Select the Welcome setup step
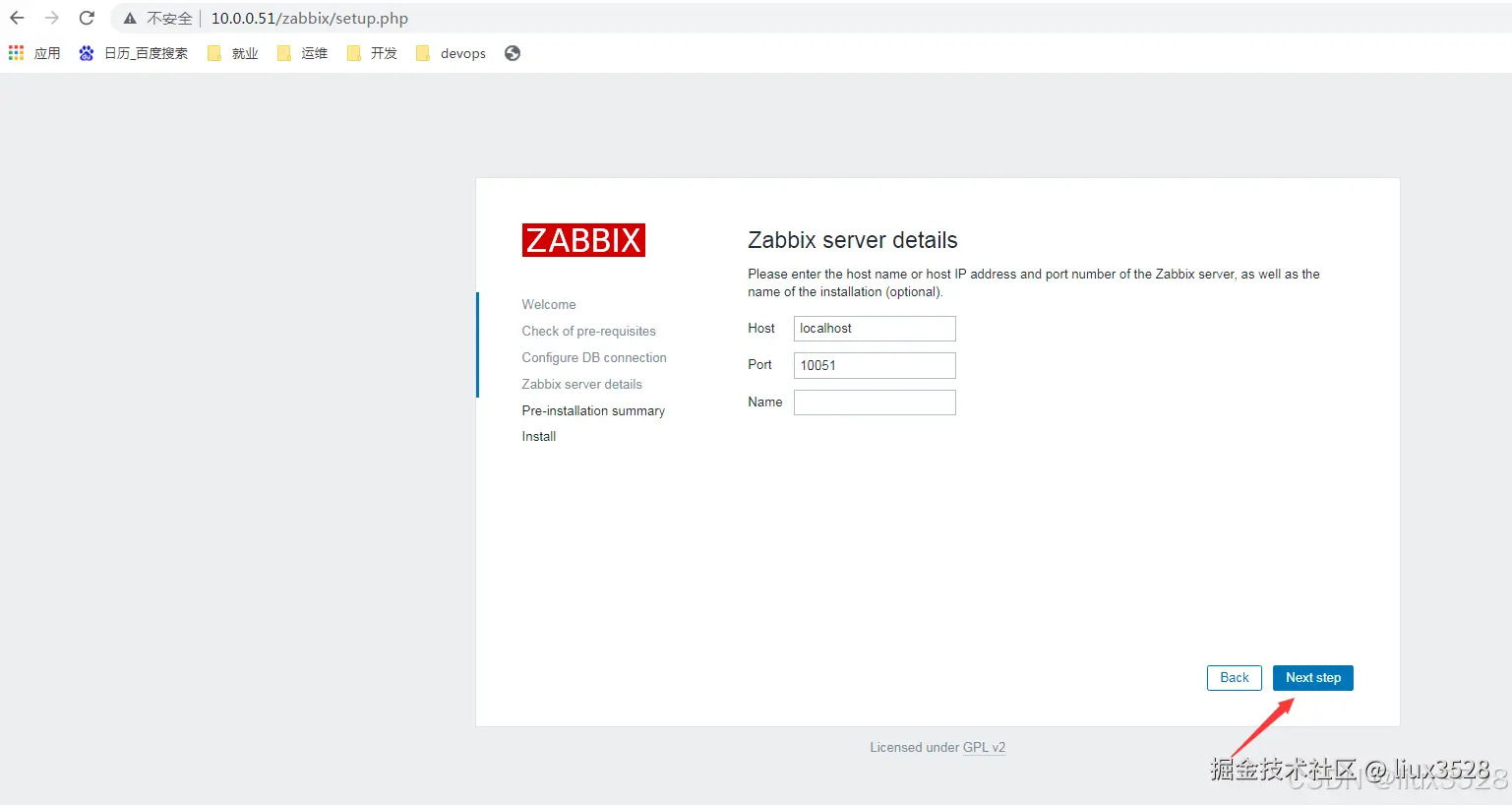Viewport: 1512px width, 805px height. point(549,305)
